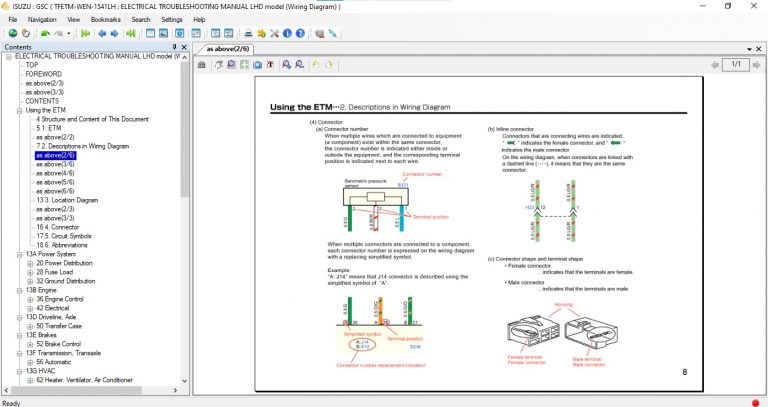Open the blue question mark help icon

pyautogui.click(x=299, y=33)
